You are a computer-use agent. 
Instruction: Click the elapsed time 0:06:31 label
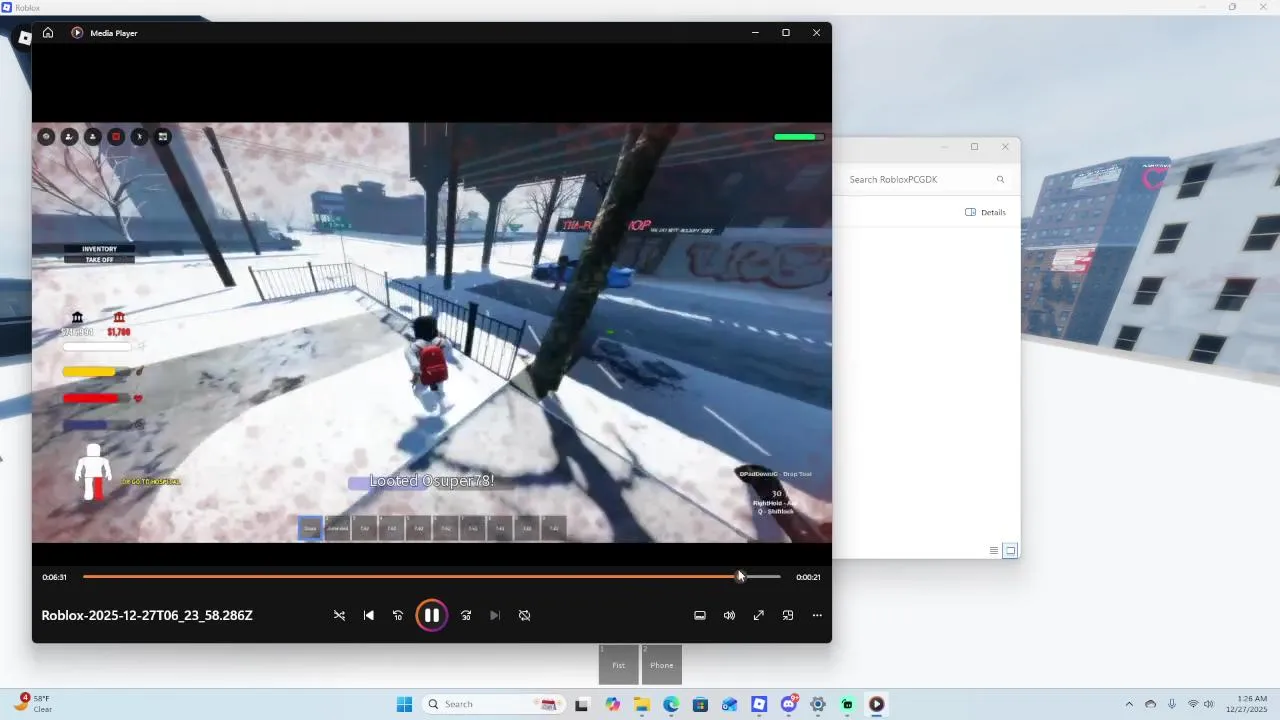tap(54, 577)
